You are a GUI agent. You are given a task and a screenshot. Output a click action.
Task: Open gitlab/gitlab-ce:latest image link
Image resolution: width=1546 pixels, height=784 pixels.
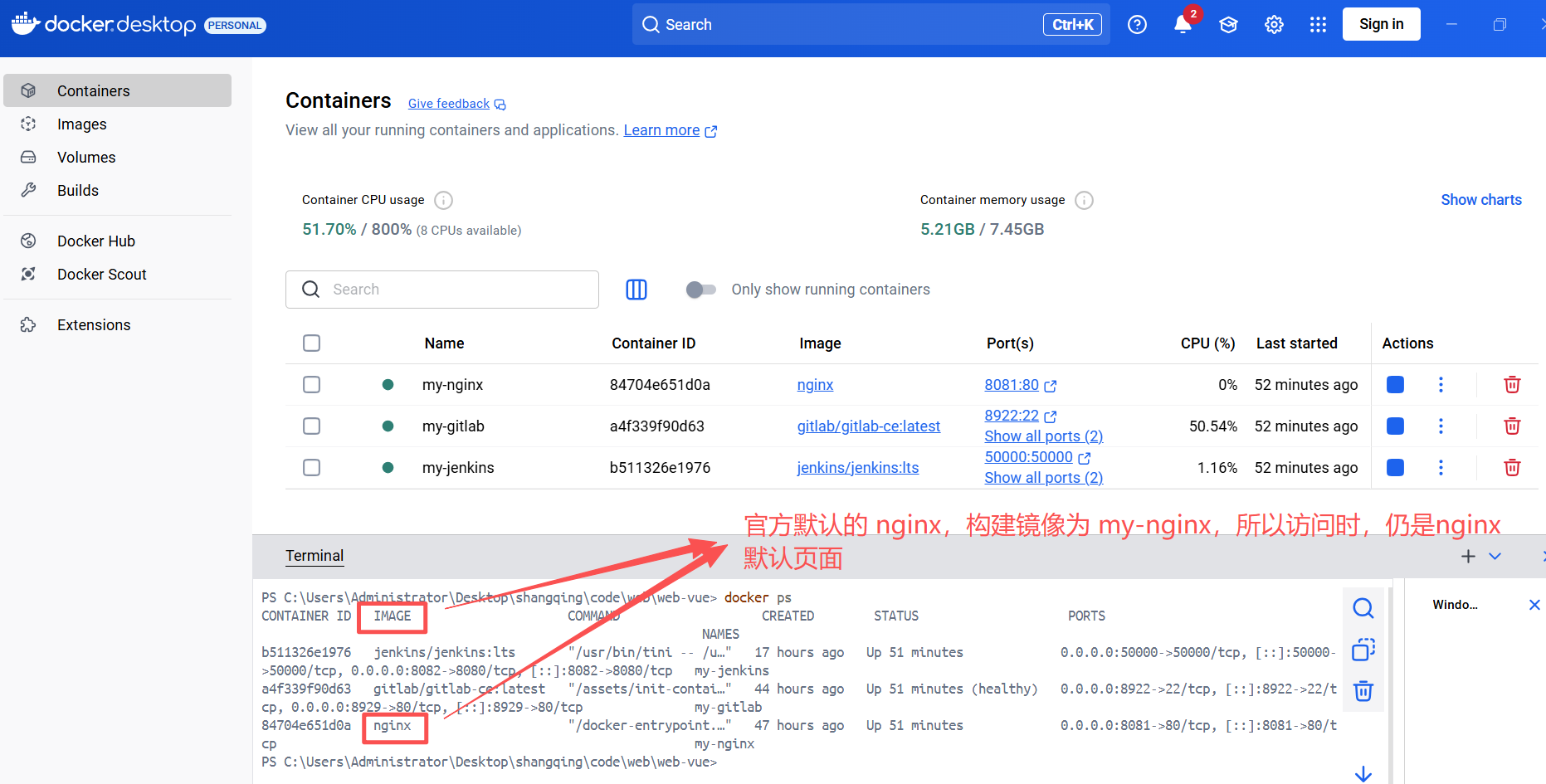868,426
